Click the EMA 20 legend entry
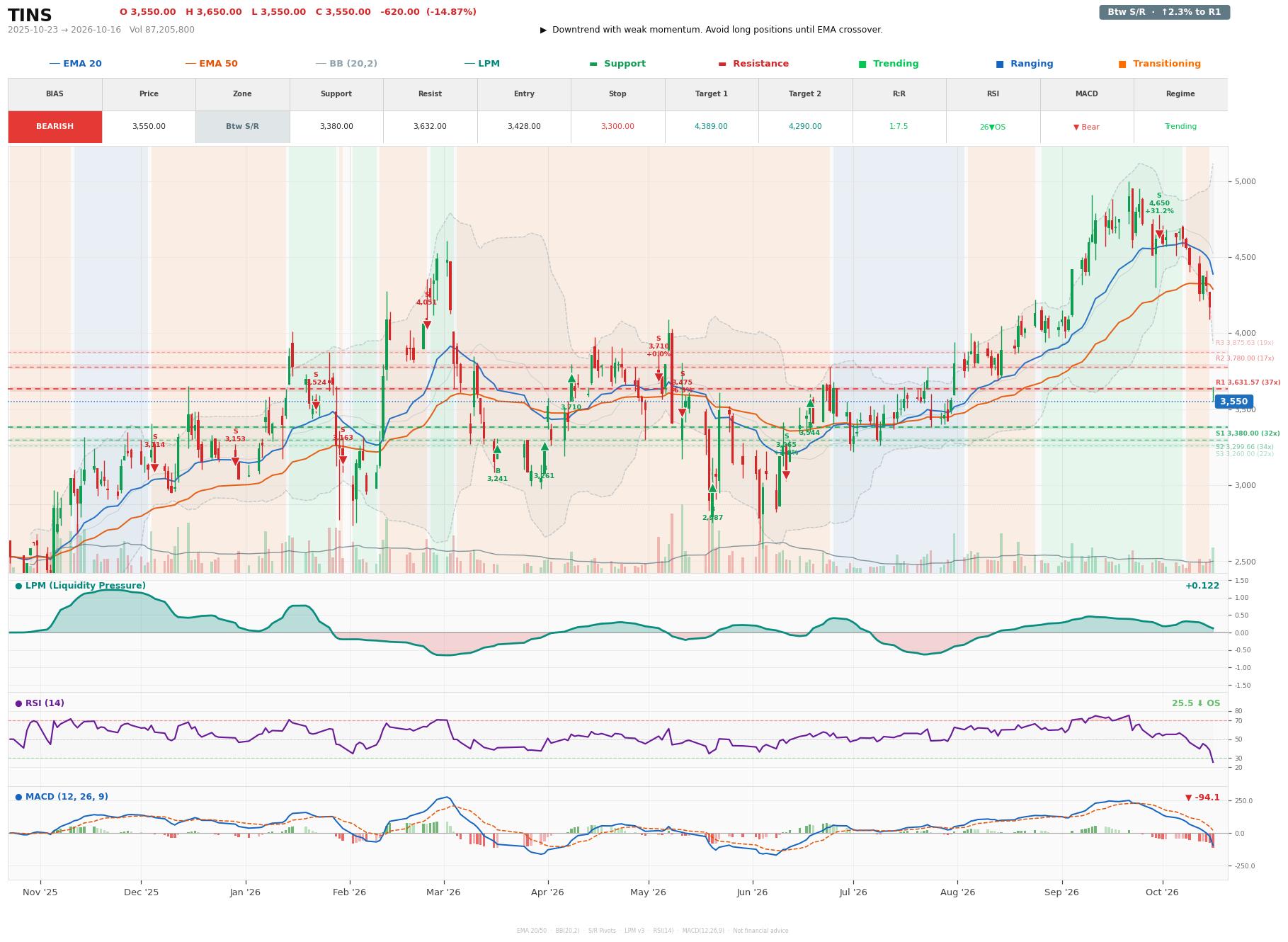This screenshot has height=942, width=1288. [76, 64]
